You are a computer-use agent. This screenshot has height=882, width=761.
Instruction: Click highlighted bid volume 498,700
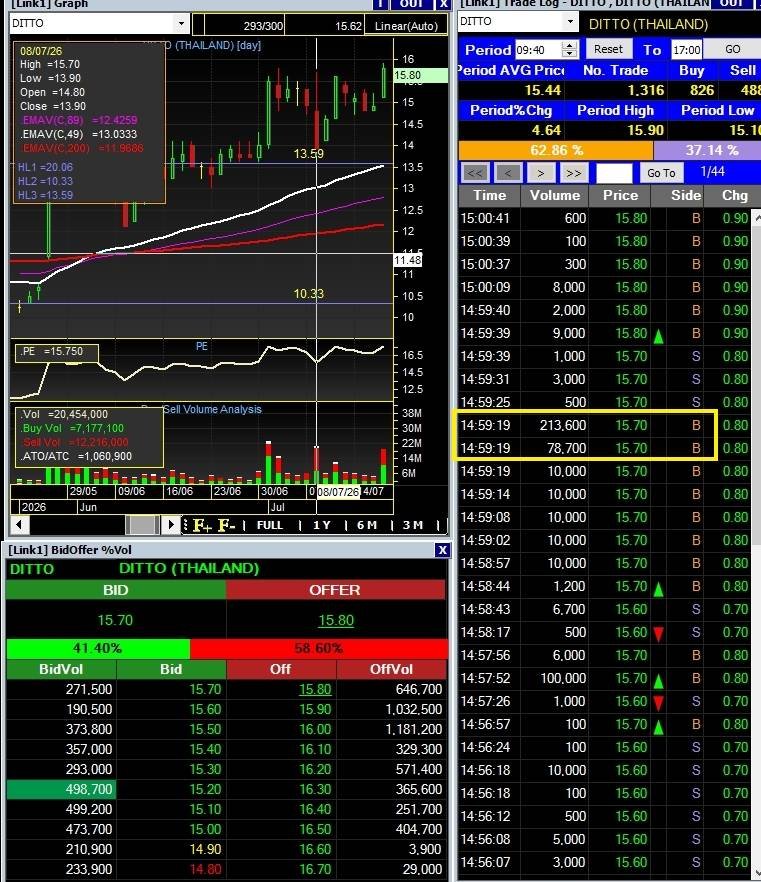[x=61, y=790]
